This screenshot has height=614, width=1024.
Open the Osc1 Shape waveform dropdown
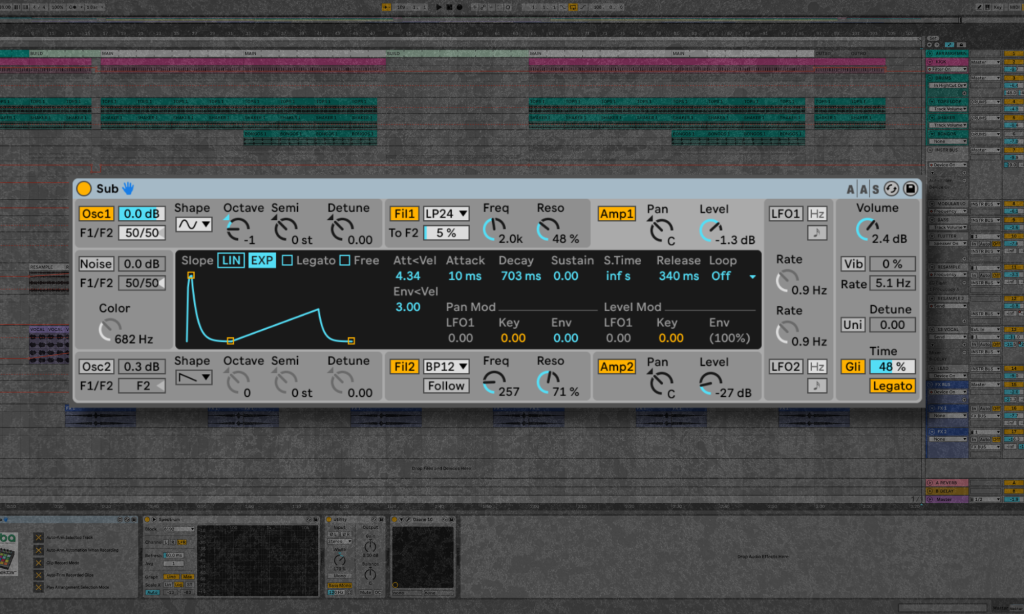click(193, 225)
